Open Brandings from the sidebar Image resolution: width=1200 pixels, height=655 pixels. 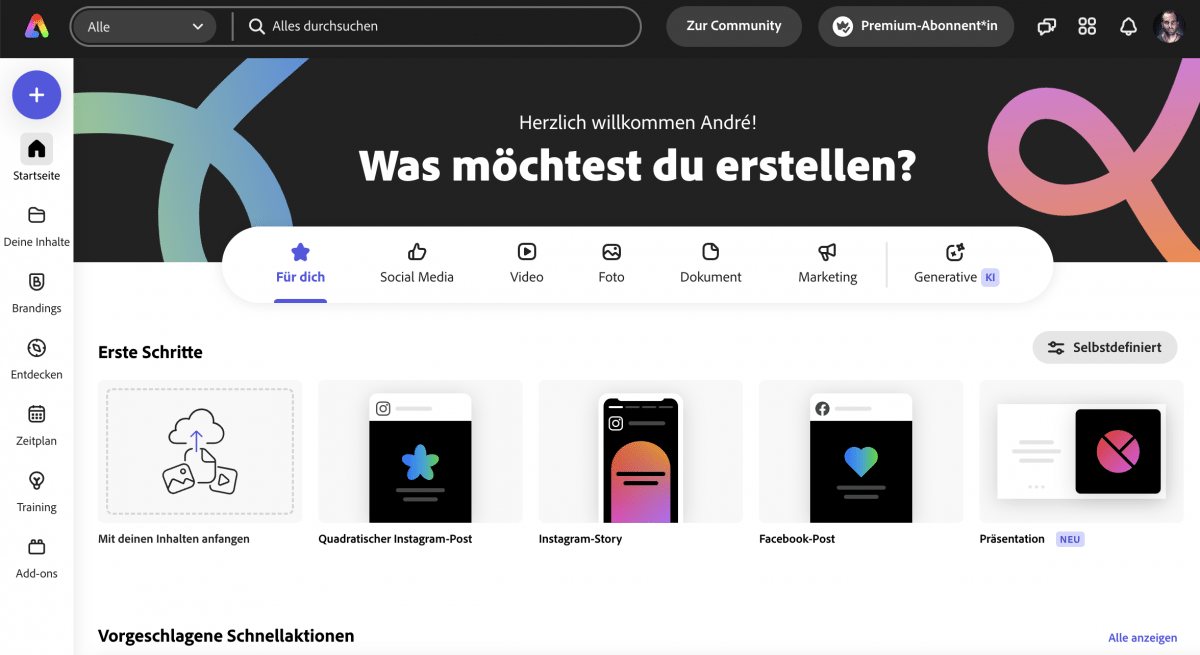pyautogui.click(x=37, y=283)
